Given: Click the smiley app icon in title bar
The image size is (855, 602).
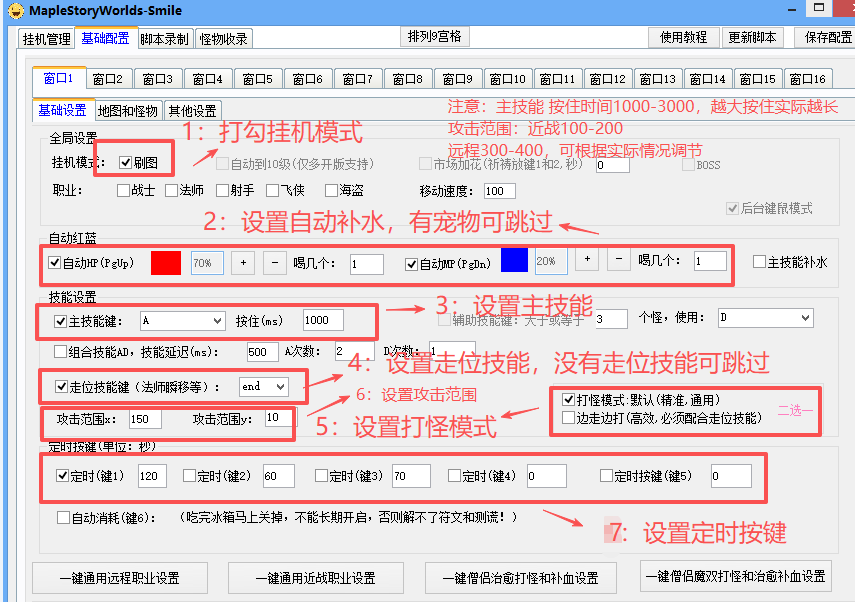Looking at the screenshot, I should (14, 10).
